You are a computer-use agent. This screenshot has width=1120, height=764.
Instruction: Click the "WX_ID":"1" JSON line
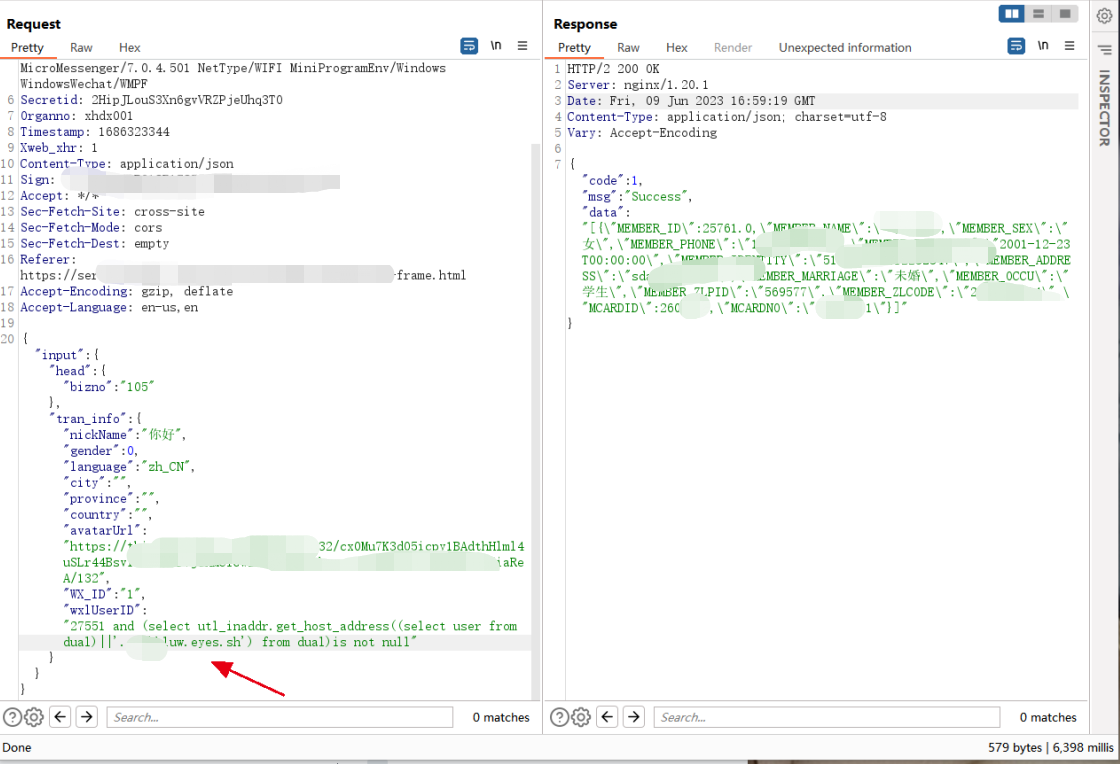coord(104,593)
